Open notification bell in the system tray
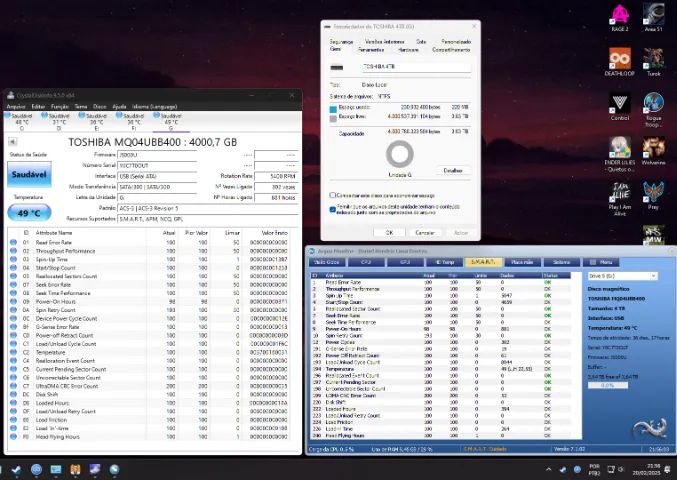 668,470
